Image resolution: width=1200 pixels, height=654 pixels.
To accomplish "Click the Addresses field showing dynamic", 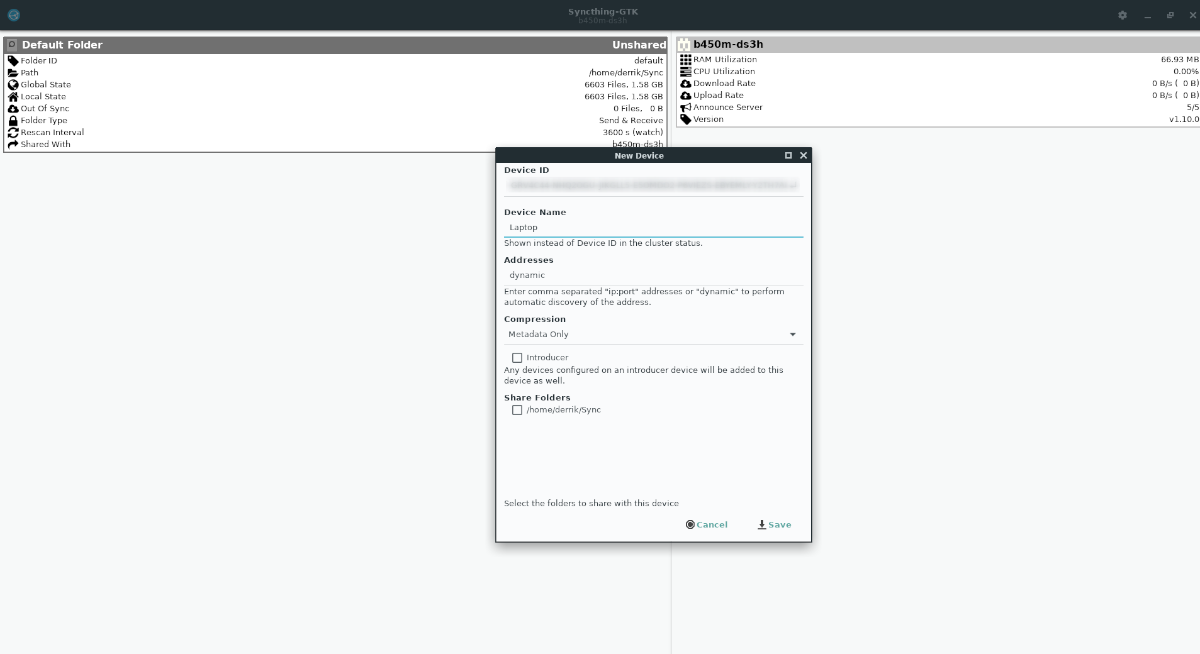I will coord(653,275).
